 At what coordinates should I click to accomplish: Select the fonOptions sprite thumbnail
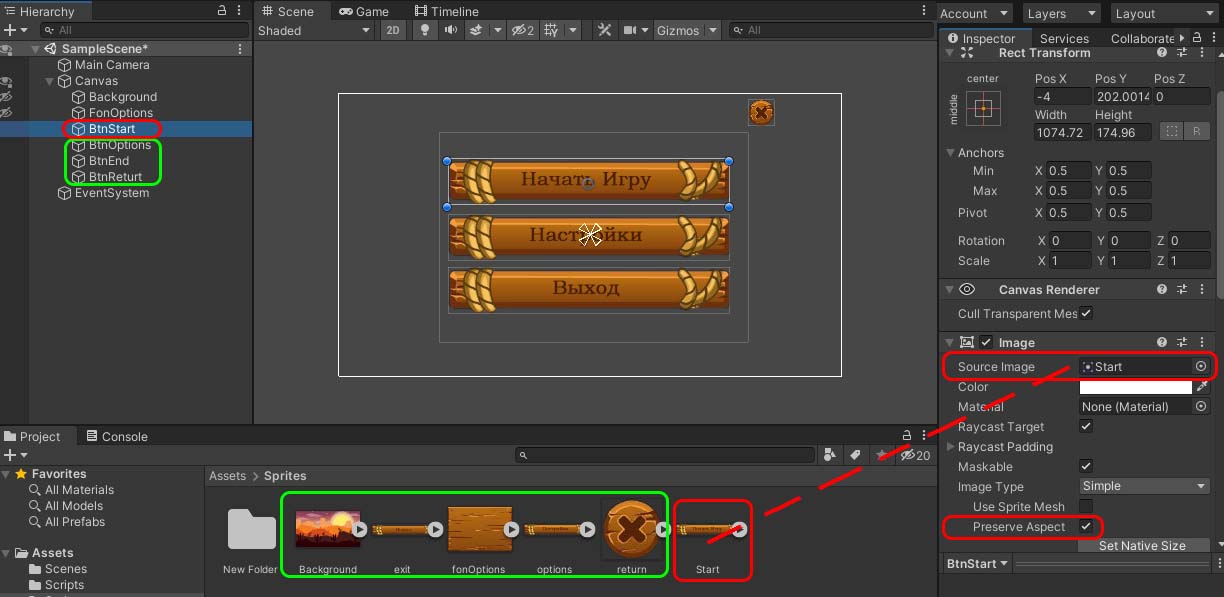[479, 529]
